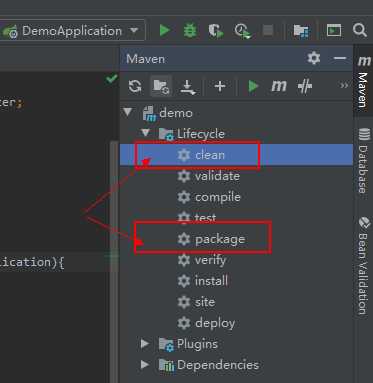The image size is (373, 383).
Task: Click the gear icon beside clean
Action: [x=184, y=155]
